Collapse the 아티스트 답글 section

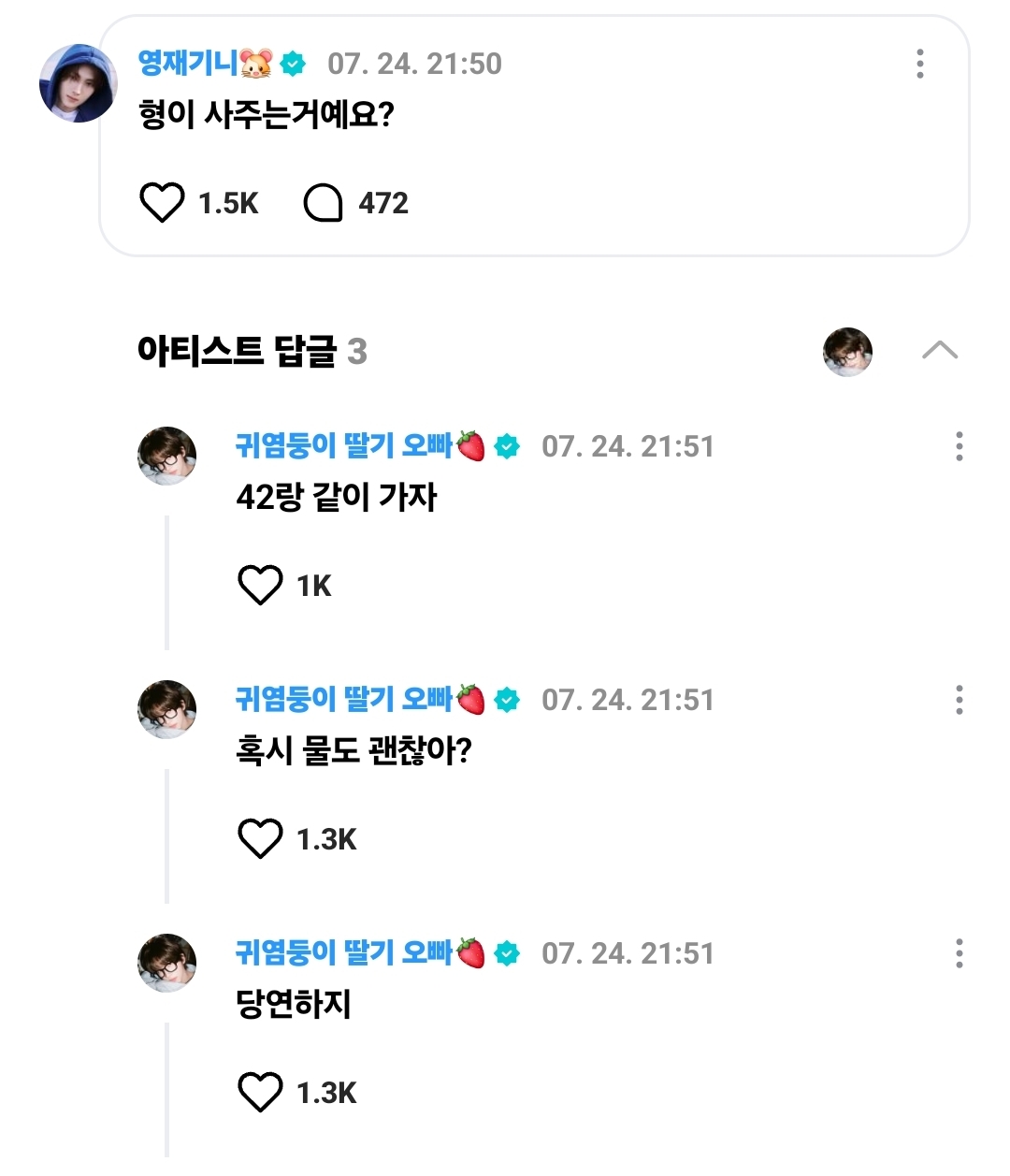coord(939,351)
